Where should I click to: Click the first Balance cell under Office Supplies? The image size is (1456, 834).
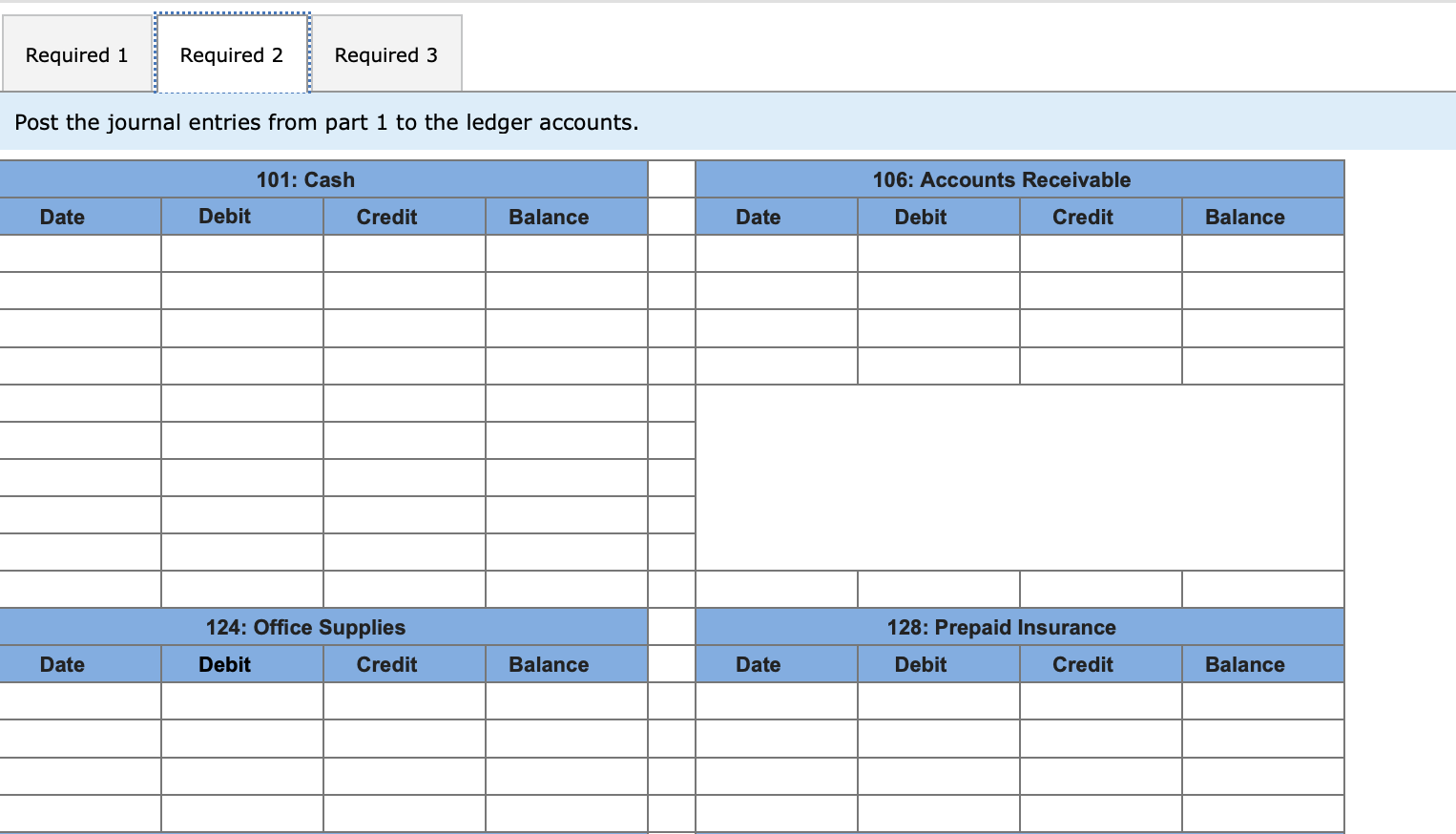coord(566,700)
